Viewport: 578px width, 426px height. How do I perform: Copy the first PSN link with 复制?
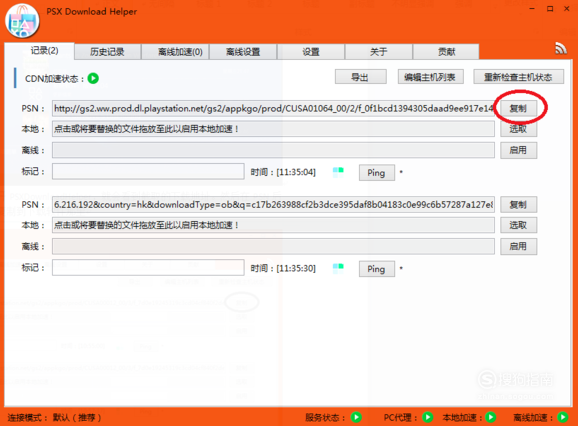(518, 108)
